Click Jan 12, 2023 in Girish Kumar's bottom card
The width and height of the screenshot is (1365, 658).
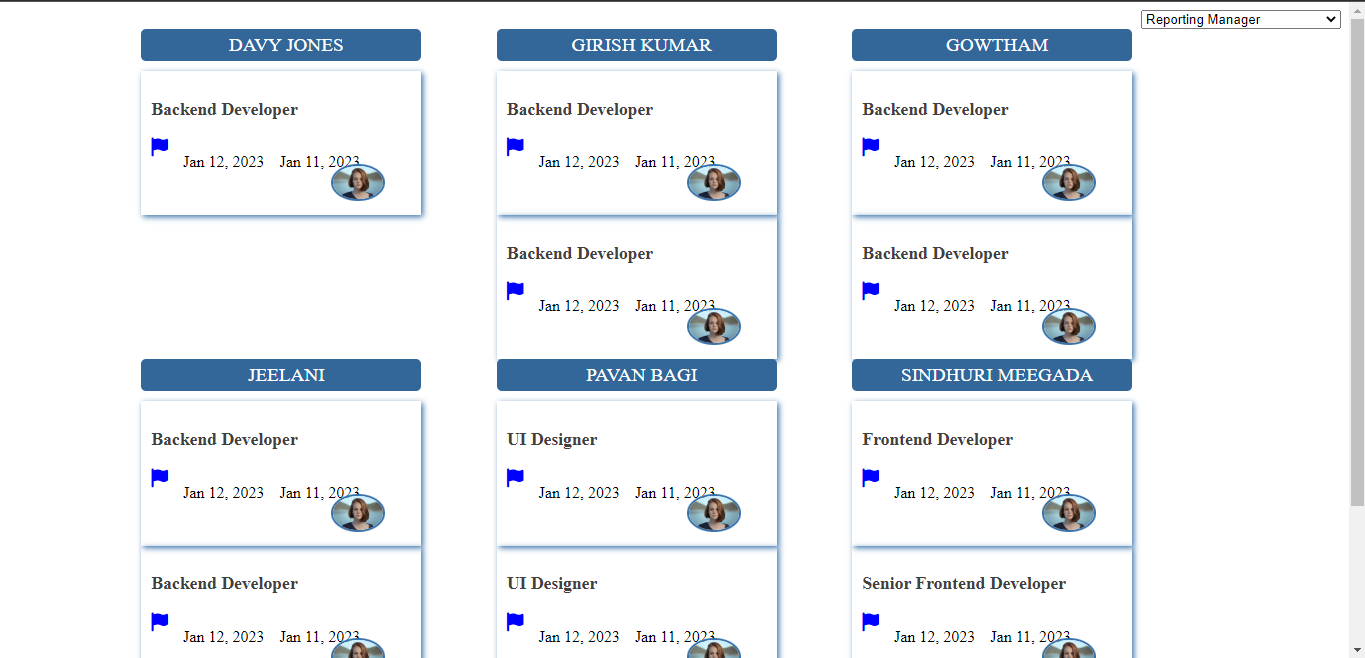point(579,306)
